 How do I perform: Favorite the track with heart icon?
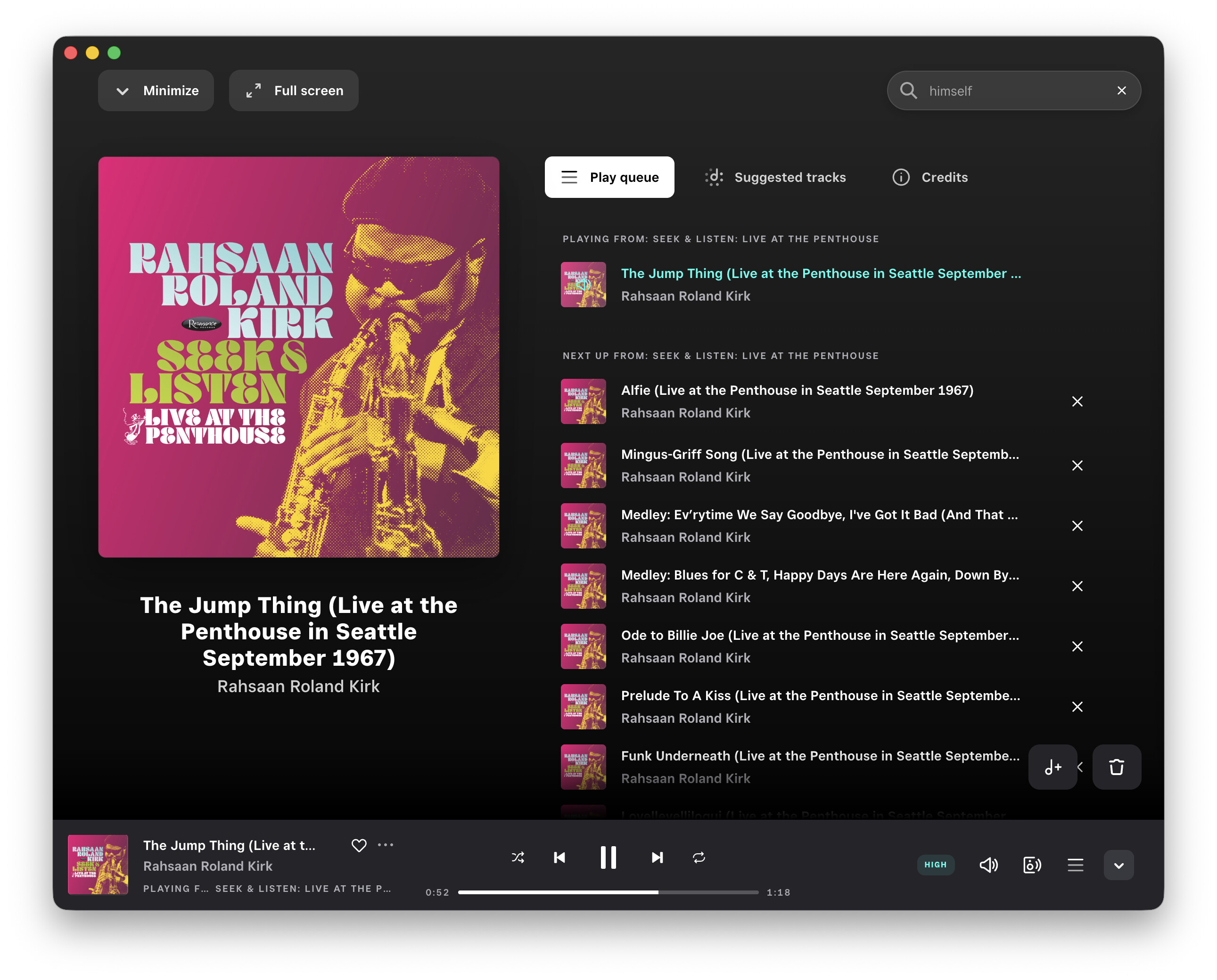tap(359, 844)
